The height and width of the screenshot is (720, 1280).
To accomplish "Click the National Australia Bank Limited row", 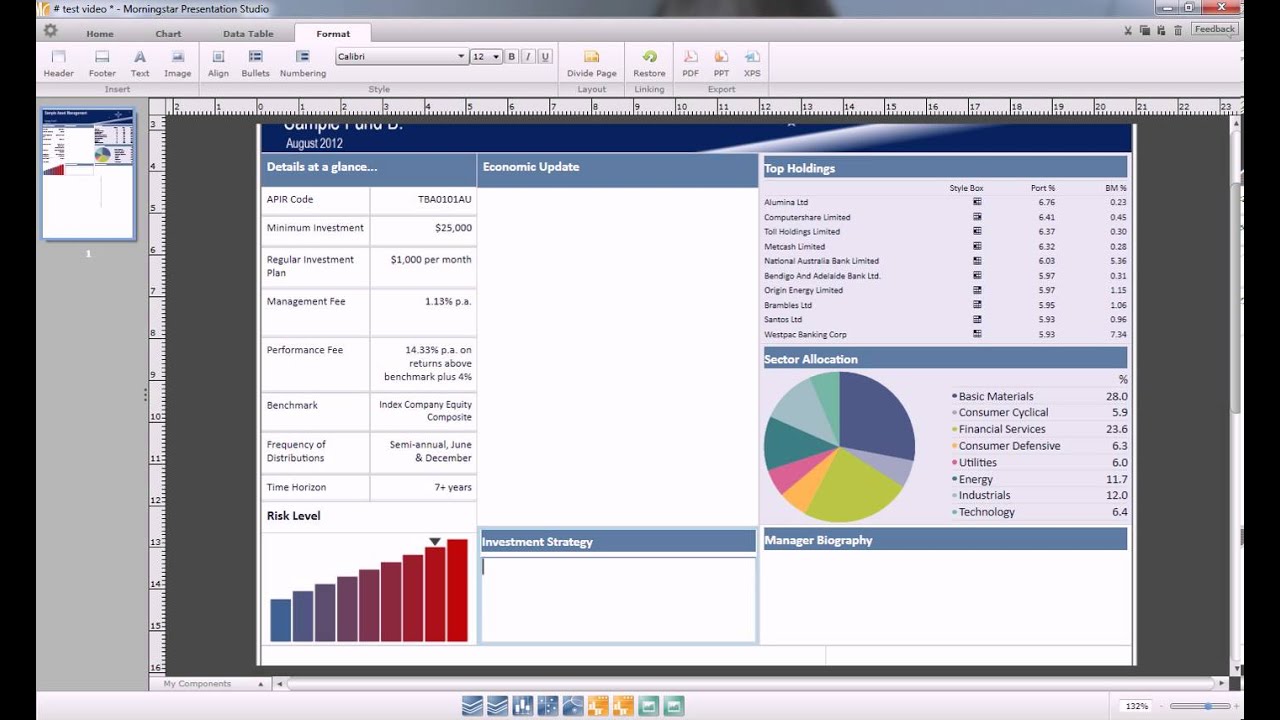I will 945,261.
